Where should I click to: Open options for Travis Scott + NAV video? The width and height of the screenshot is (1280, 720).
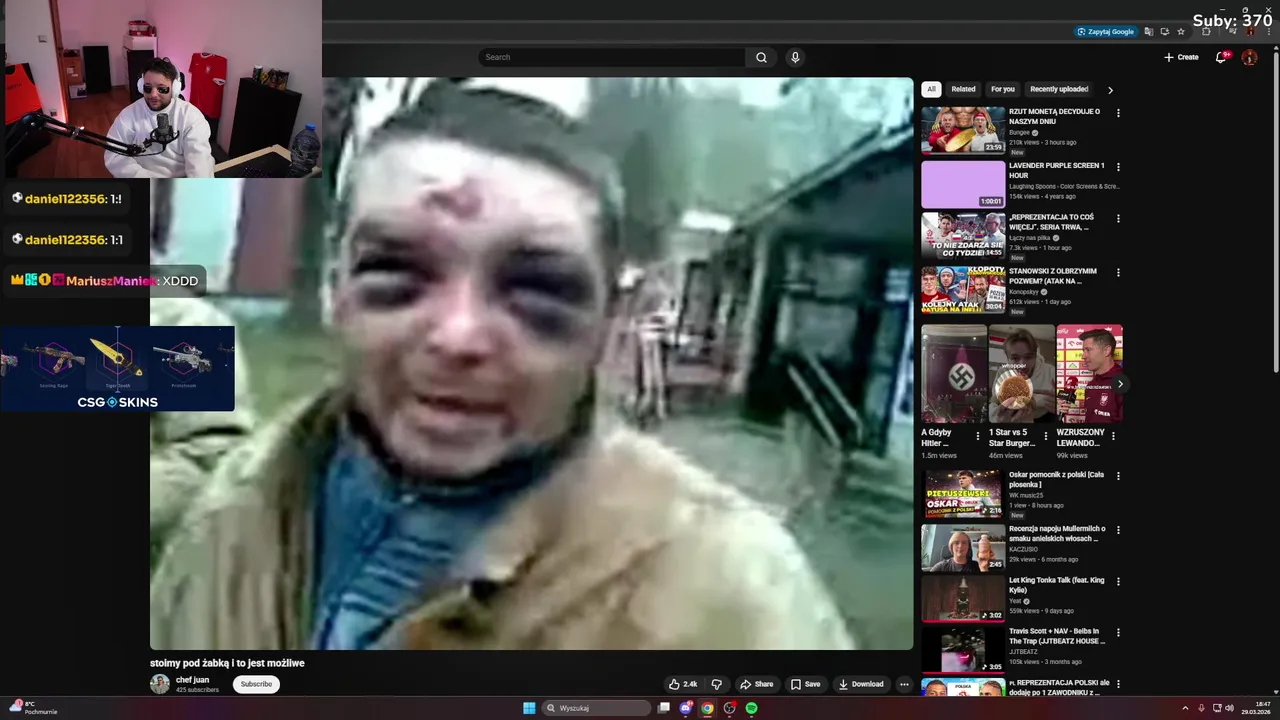coord(1118,632)
